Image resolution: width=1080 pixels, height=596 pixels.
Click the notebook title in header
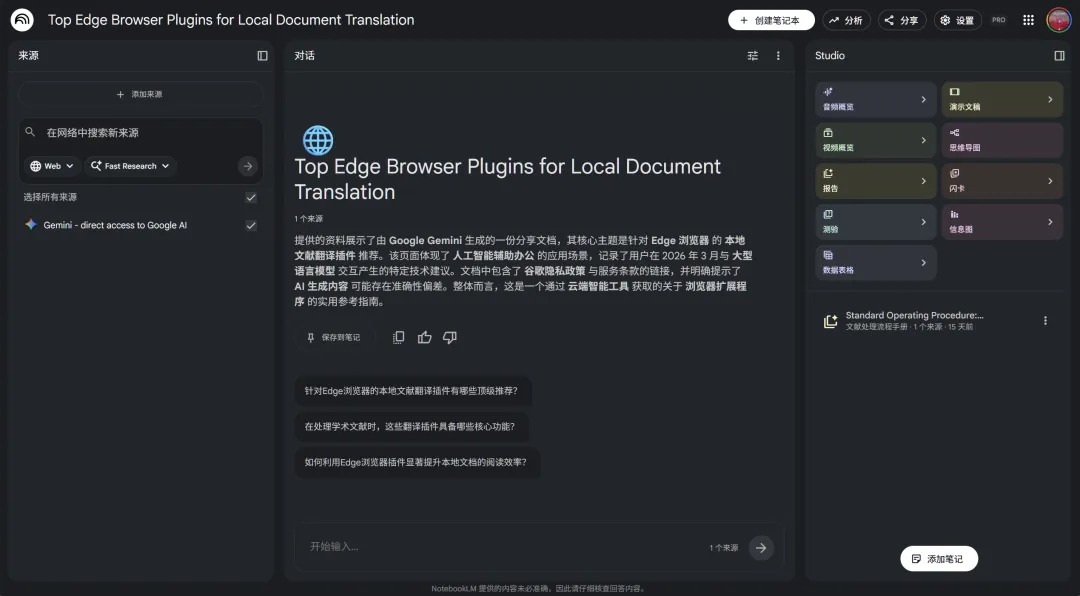point(231,20)
